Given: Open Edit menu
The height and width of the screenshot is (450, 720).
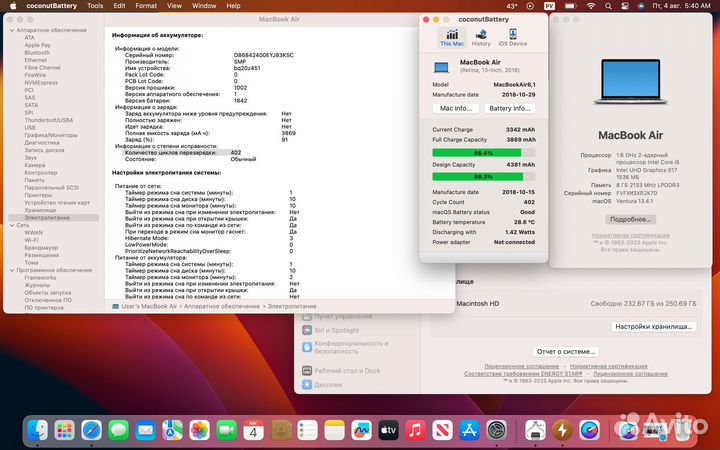Looking at the screenshot, I should 119,6.
